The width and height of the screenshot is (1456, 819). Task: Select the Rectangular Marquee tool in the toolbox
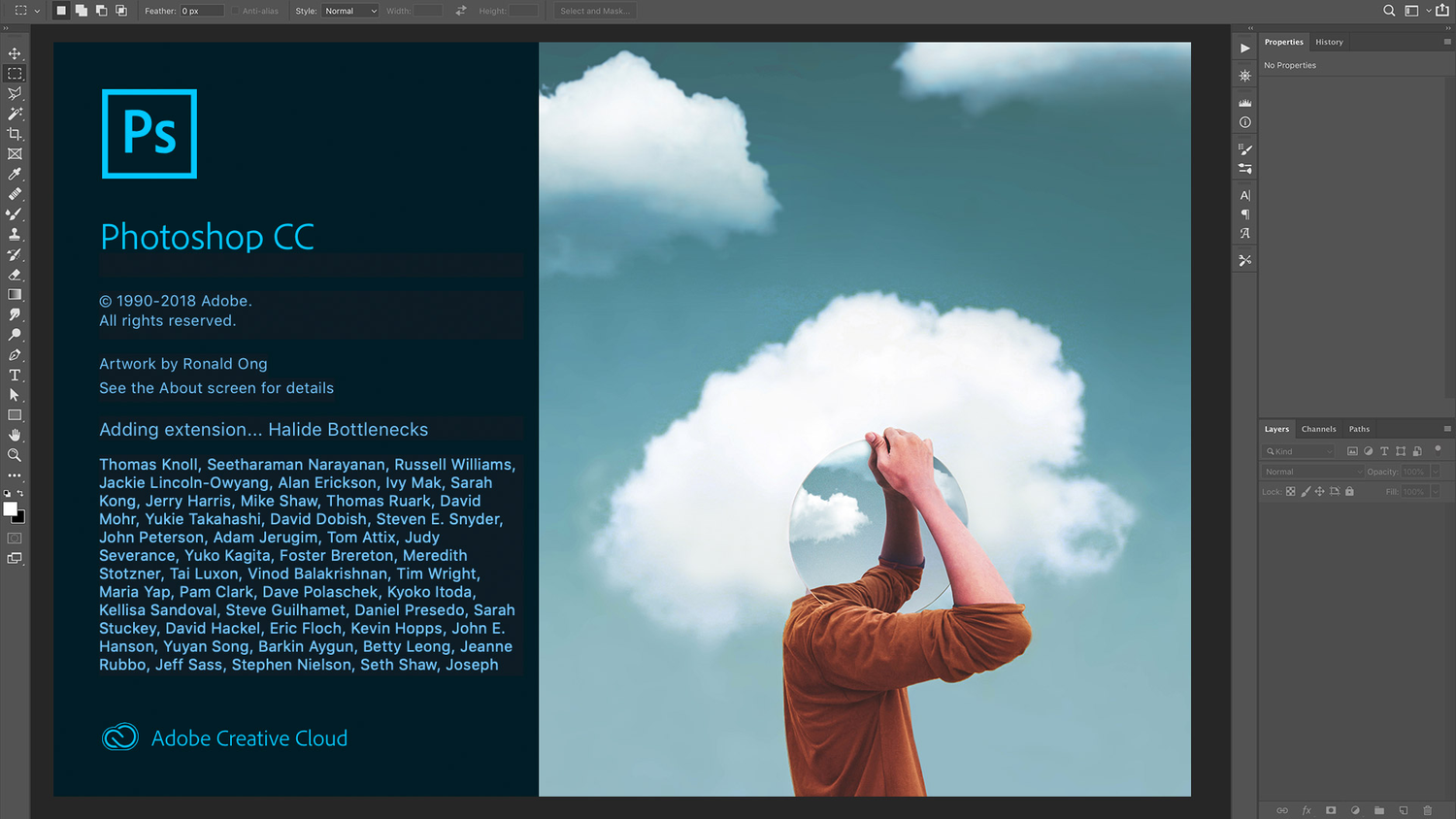(x=15, y=74)
